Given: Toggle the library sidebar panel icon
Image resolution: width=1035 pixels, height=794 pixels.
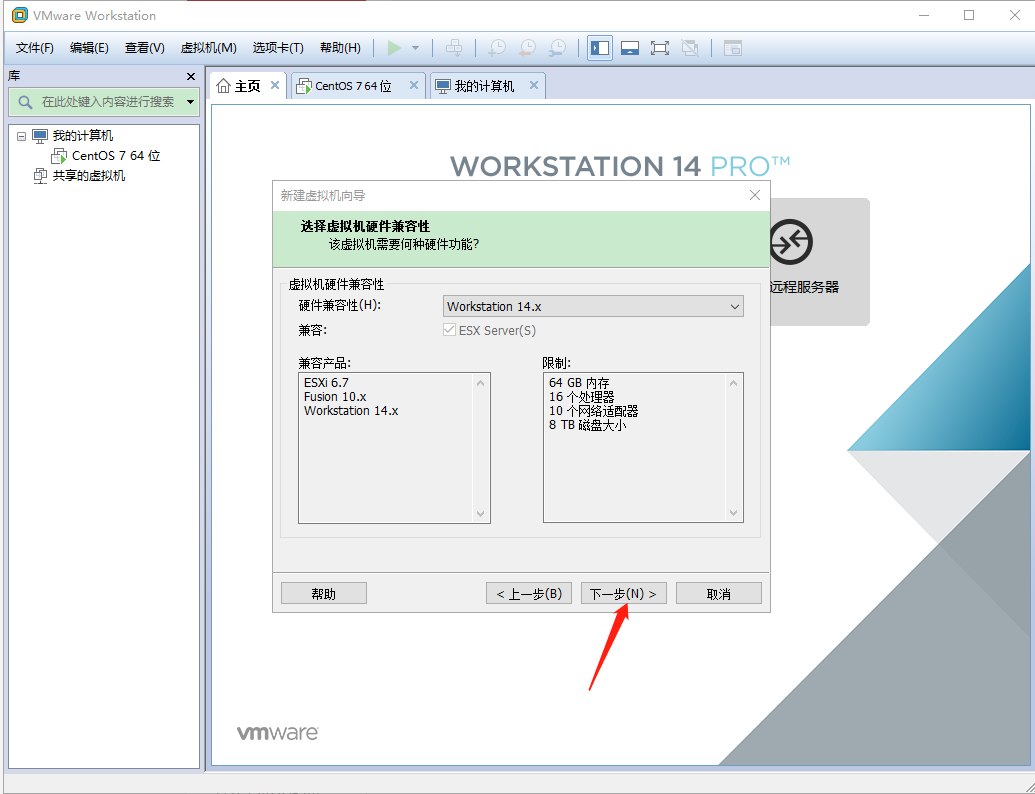Looking at the screenshot, I should pyautogui.click(x=600, y=47).
